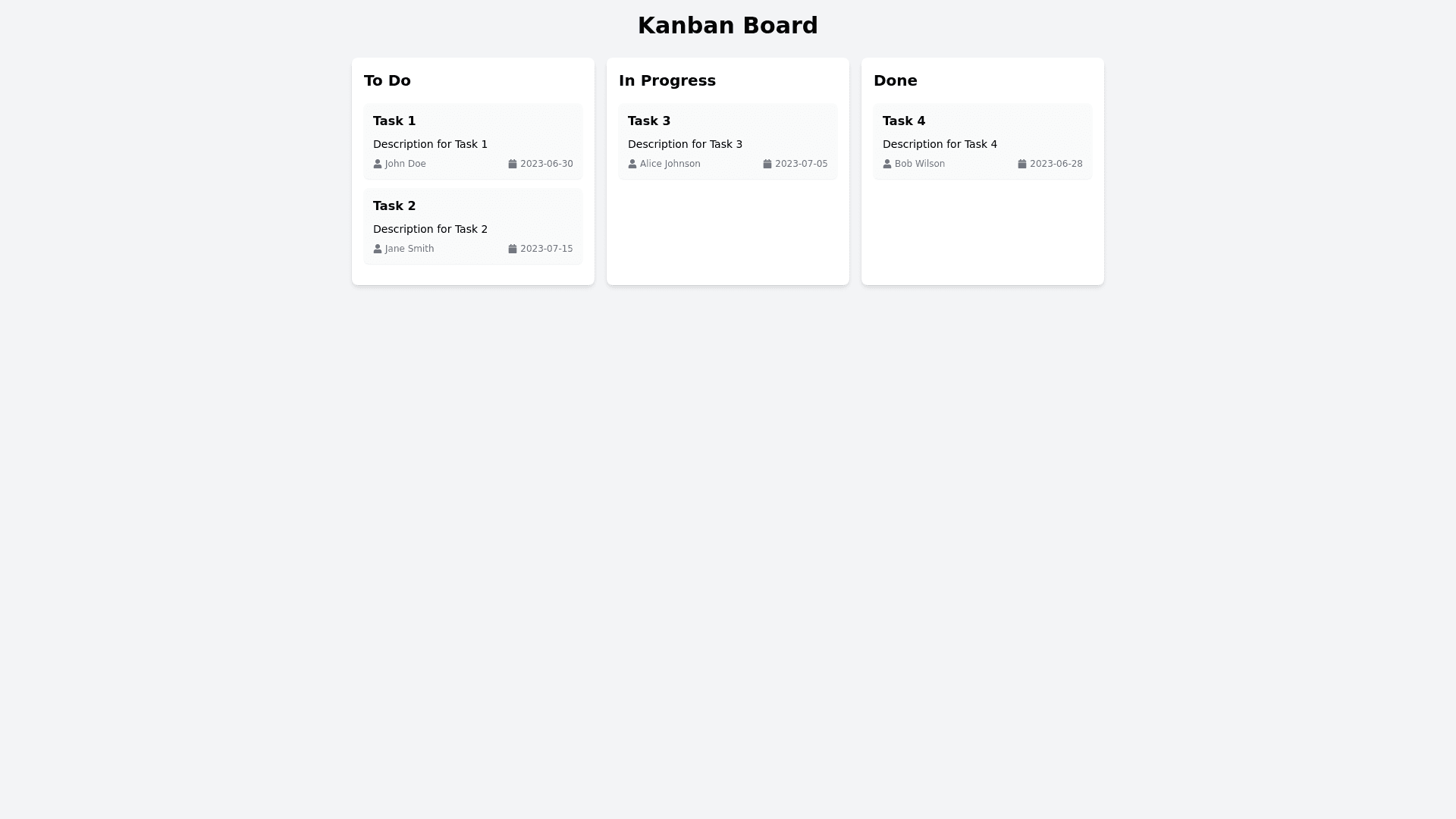1456x819 pixels.
Task: Open the Task 3 card title
Action: coord(649,121)
